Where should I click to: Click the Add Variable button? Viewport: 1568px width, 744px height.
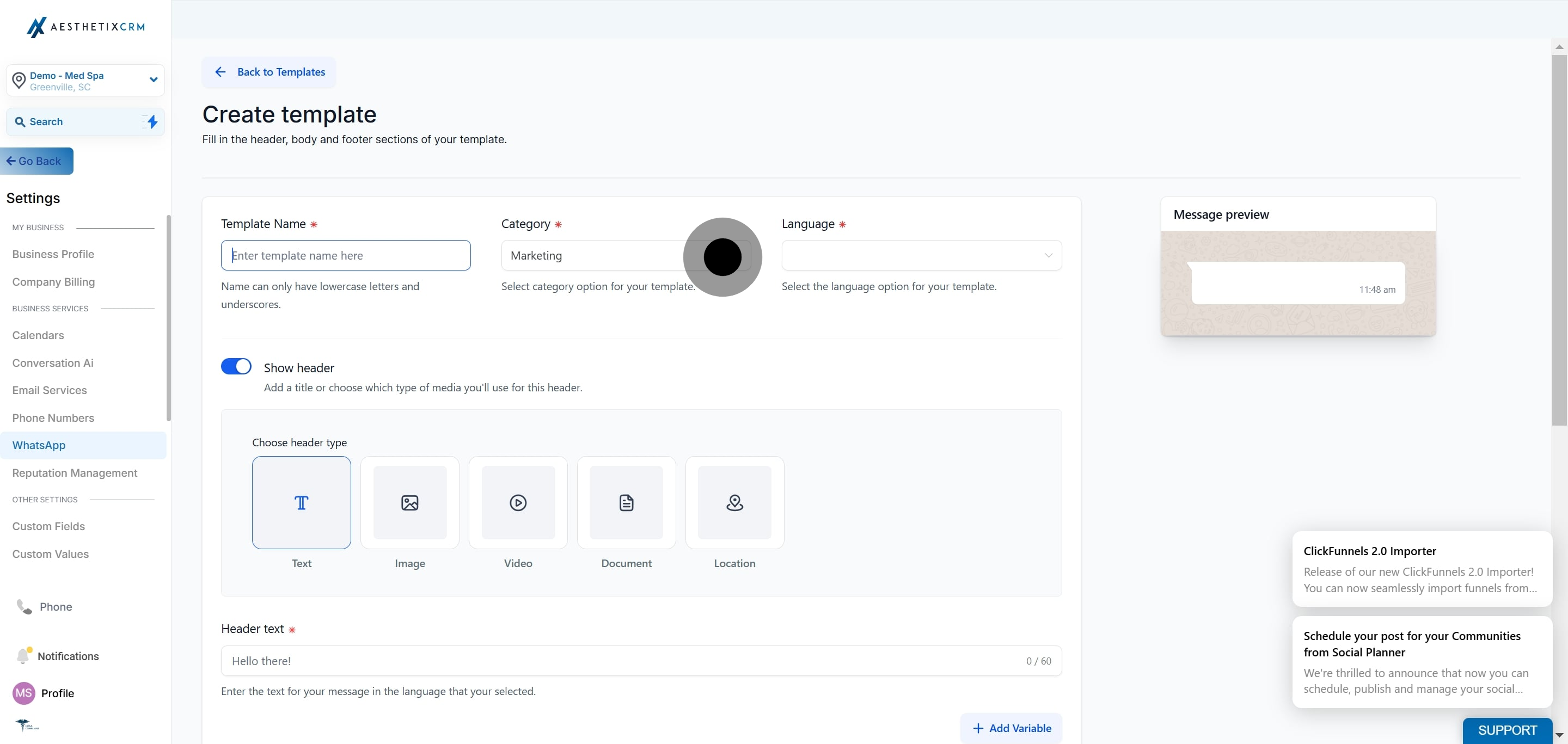tap(1011, 728)
